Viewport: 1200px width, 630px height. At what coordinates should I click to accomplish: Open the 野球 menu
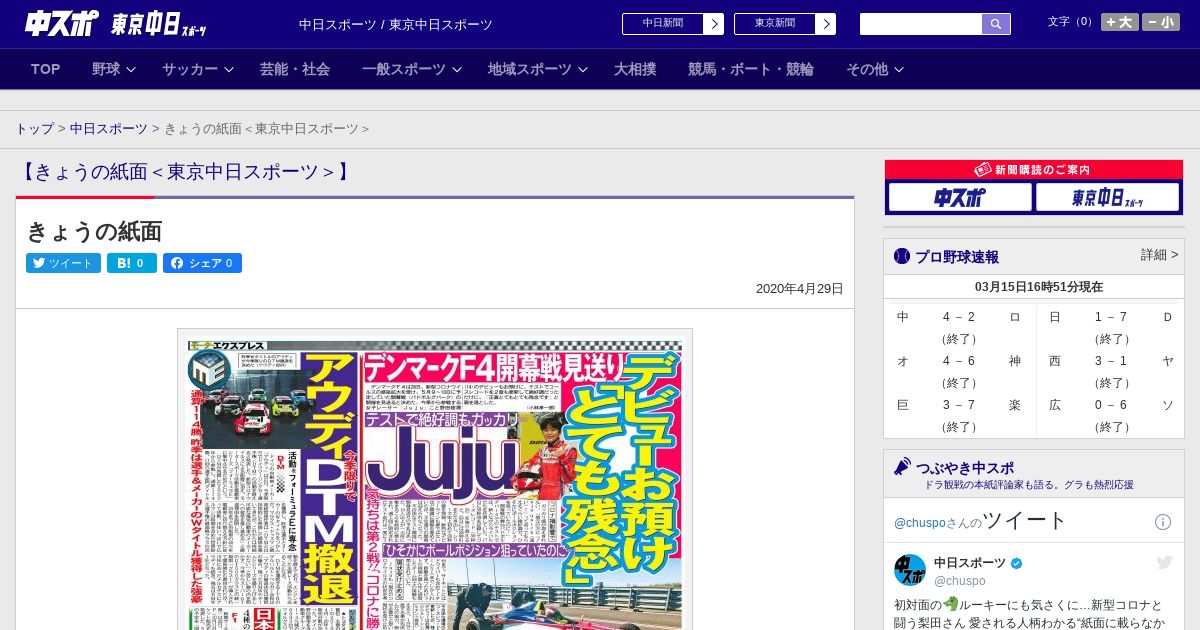tap(106, 69)
